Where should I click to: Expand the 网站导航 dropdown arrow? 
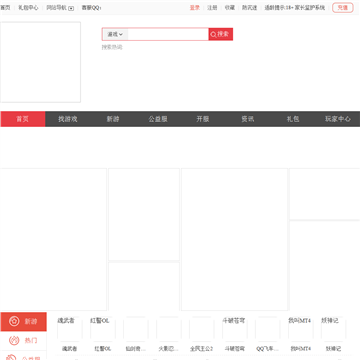click(x=71, y=8)
